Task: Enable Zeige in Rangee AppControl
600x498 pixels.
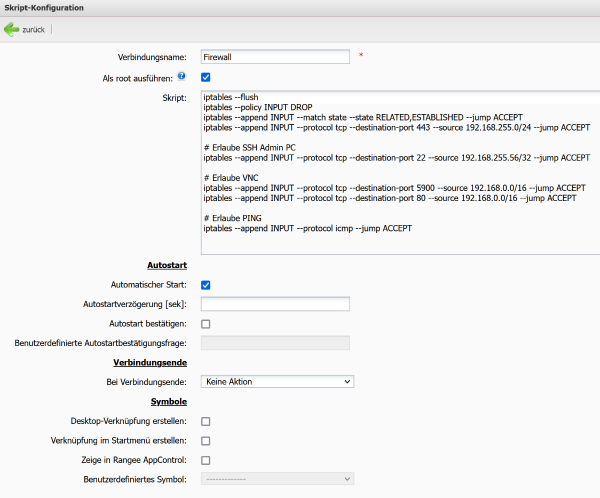Action: [206, 460]
